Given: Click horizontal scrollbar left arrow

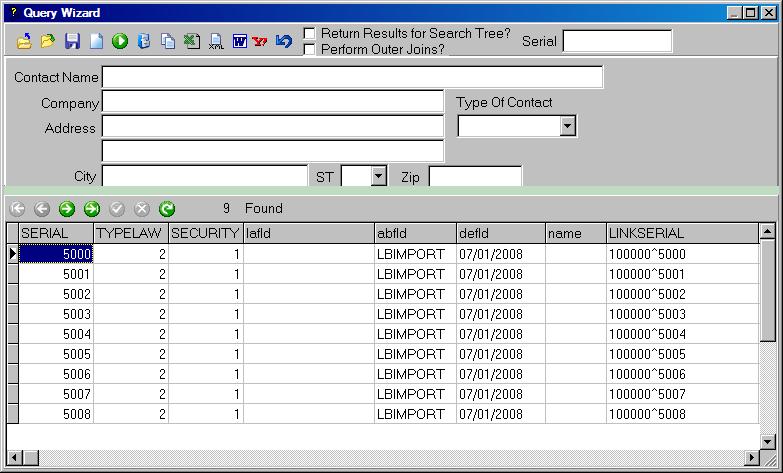Looking at the screenshot, I should 14,457.
